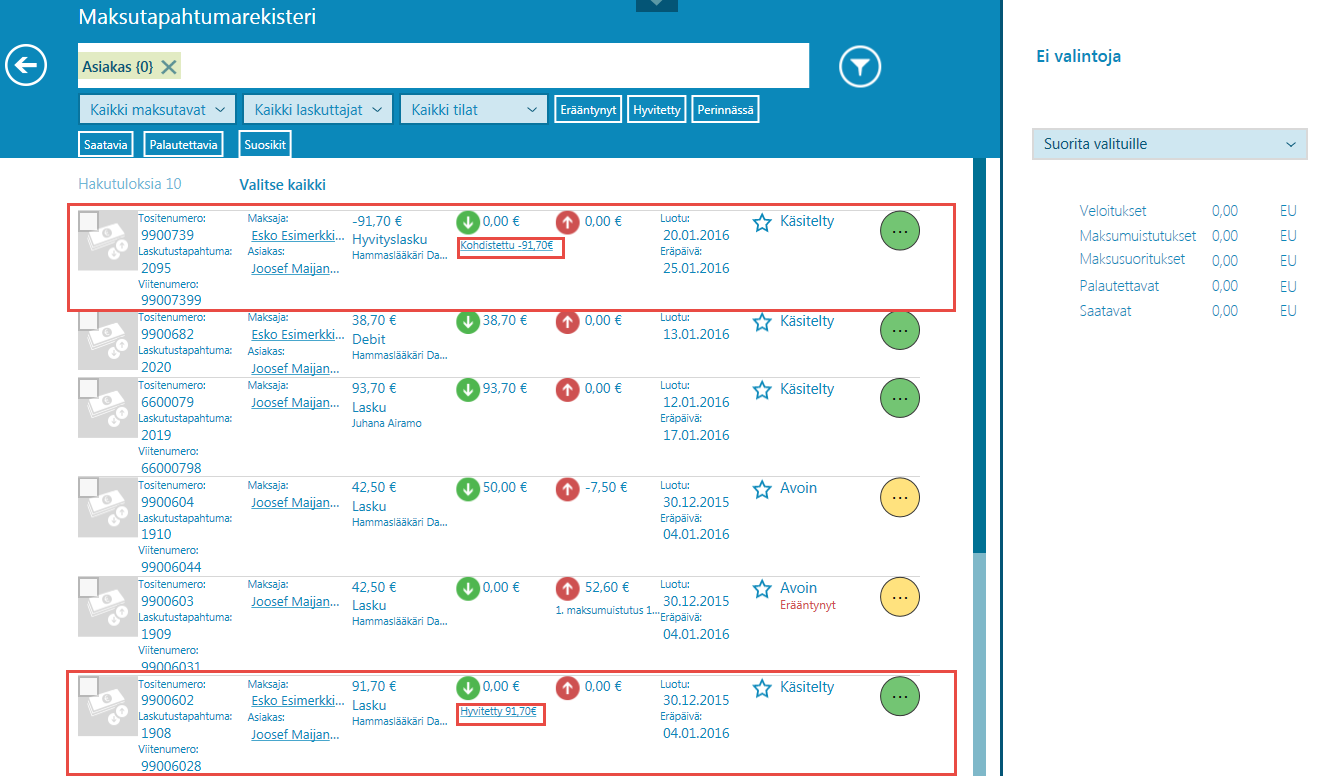1317x776 pixels.
Task: Open the Kohdistettu -91,70€ link
Action: click(x=509, y=245)
